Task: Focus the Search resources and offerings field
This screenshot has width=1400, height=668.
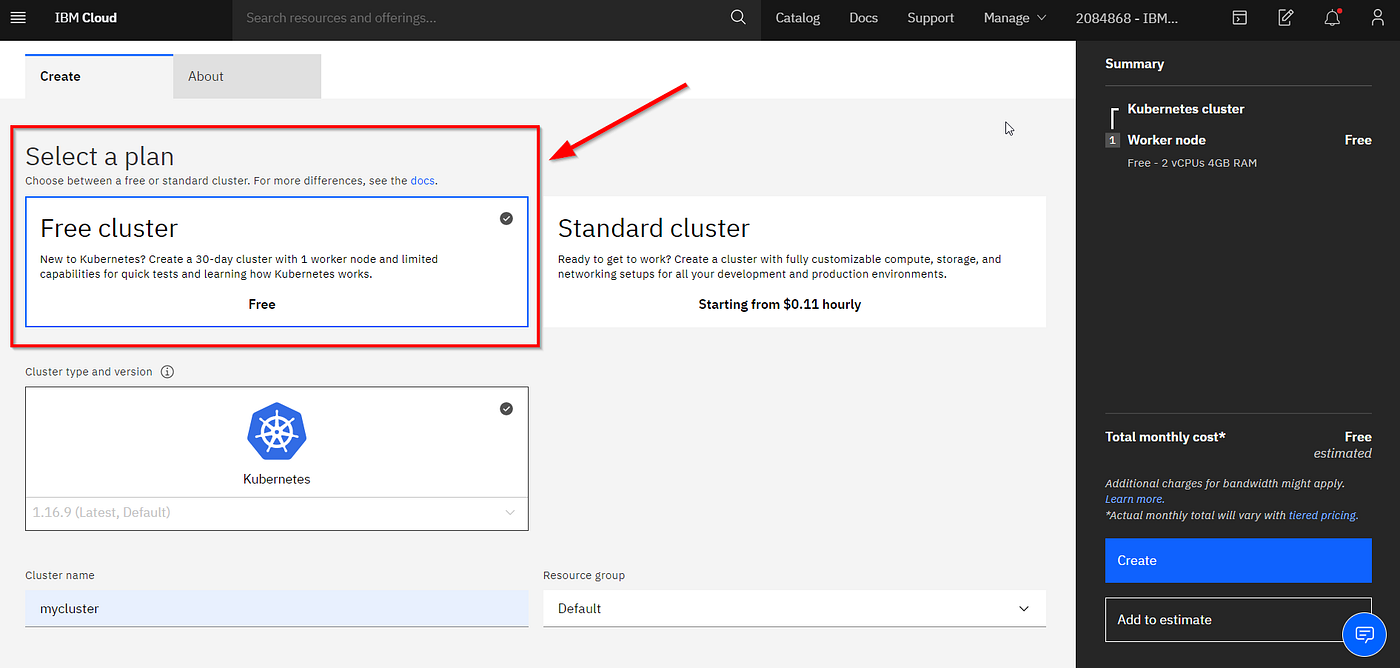Action: pos(480,18)
